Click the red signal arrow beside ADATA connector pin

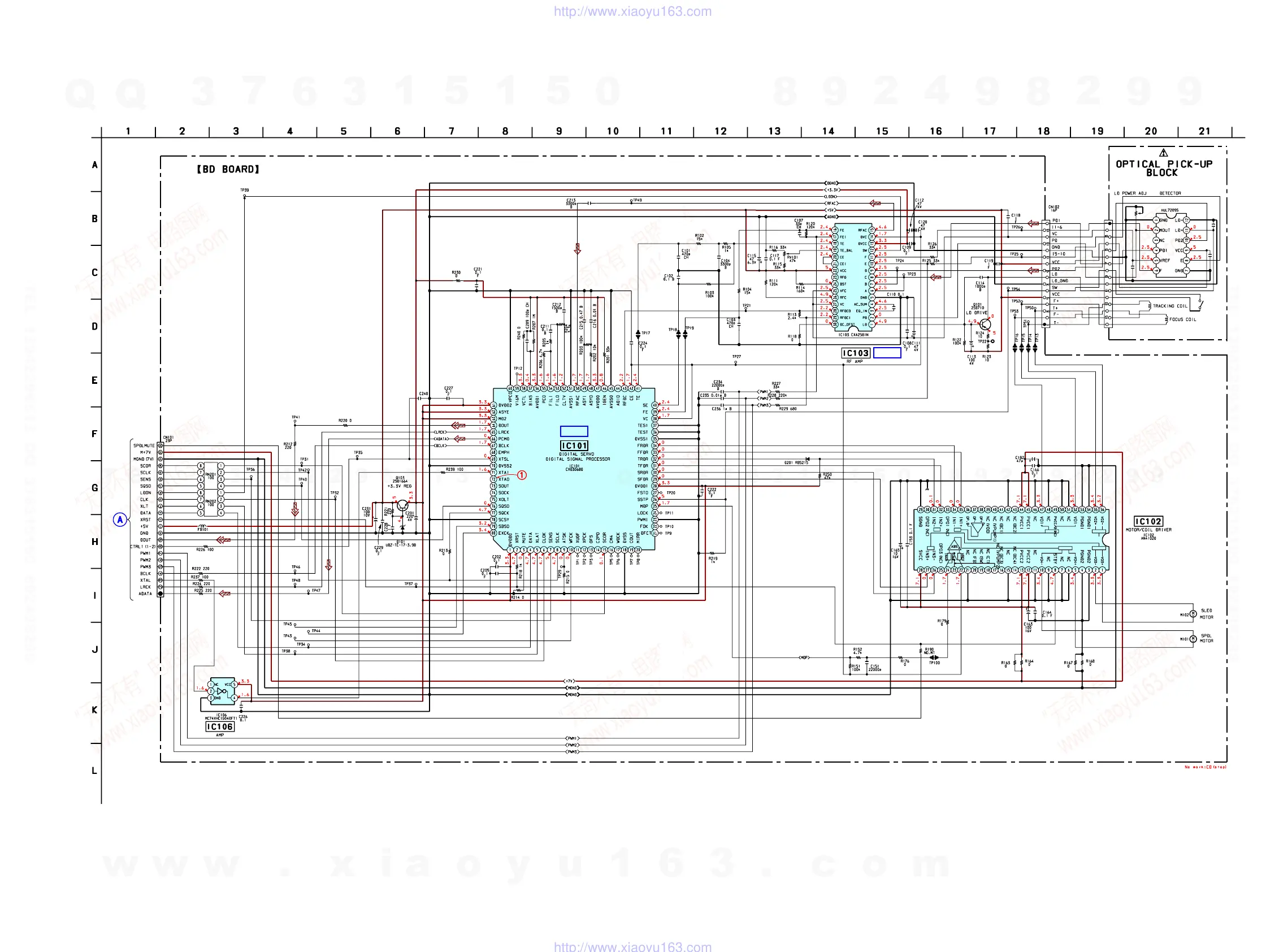225,594
